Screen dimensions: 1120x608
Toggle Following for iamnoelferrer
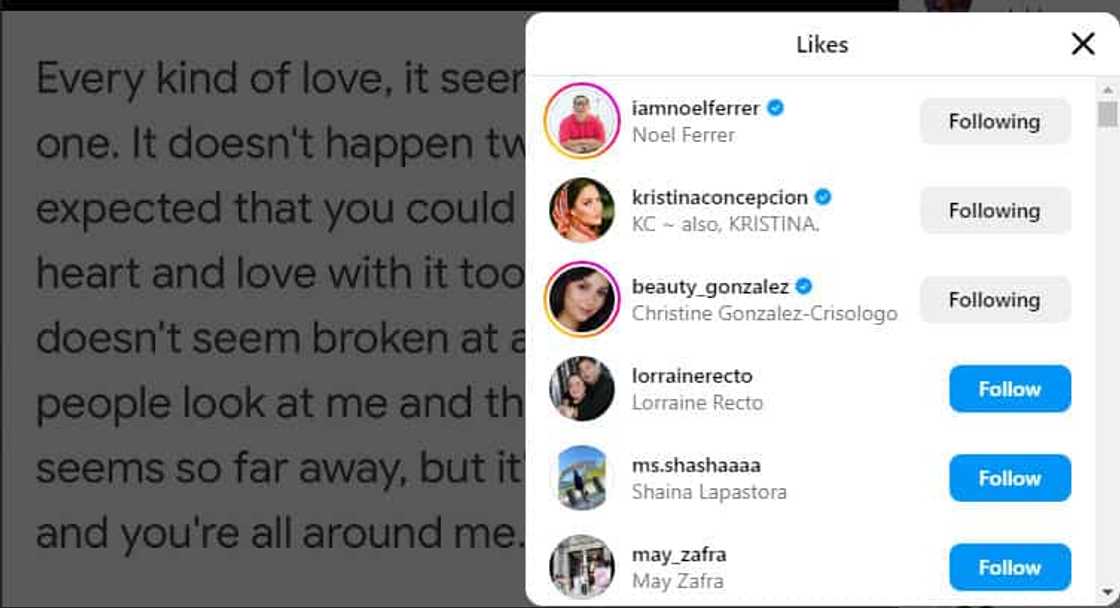pyautogui.click(x=994, y=121)
